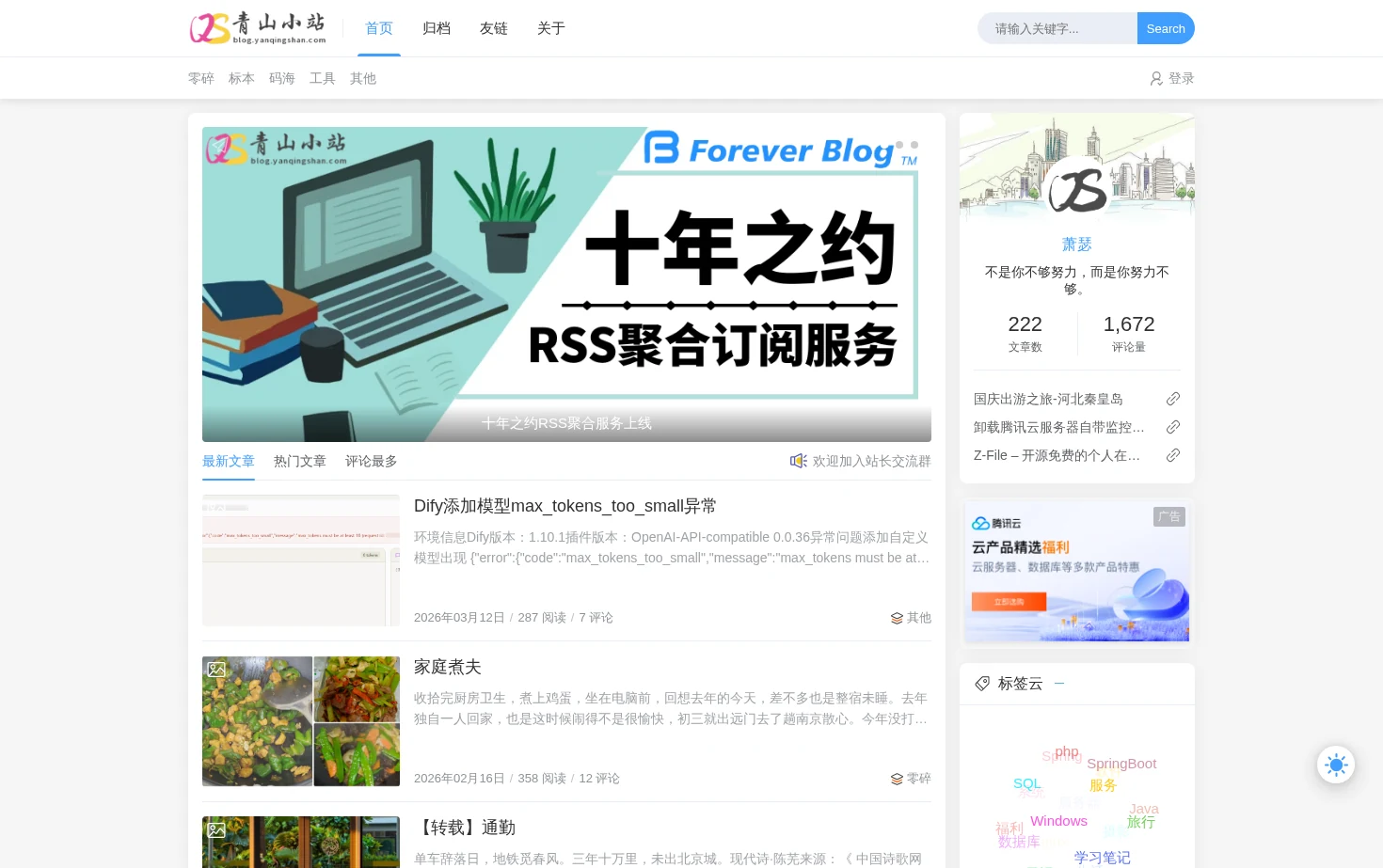
Task: Open the 【转载】通勤 article title
Action: 465,828
